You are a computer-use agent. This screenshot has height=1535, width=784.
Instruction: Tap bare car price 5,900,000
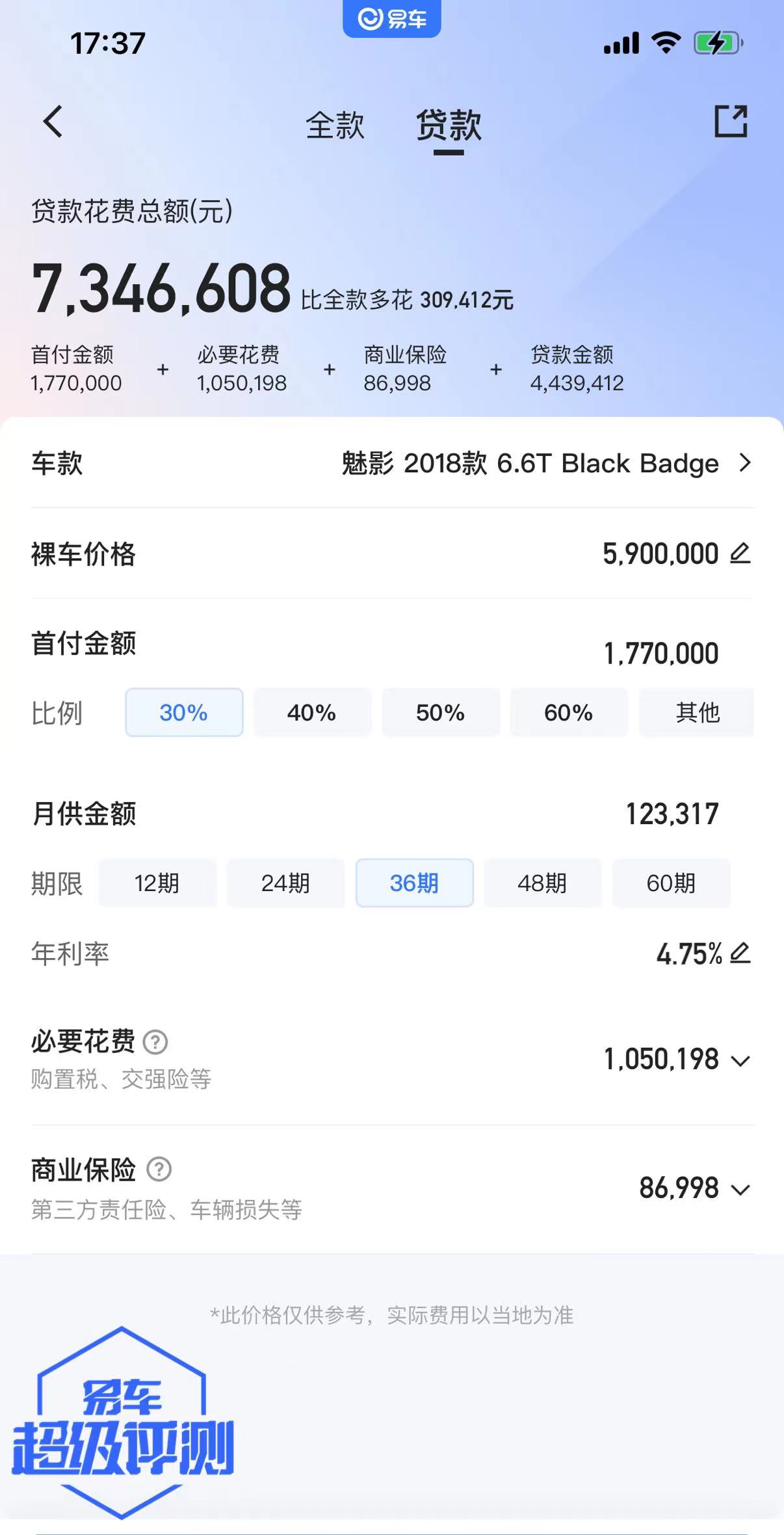[660, 554]
